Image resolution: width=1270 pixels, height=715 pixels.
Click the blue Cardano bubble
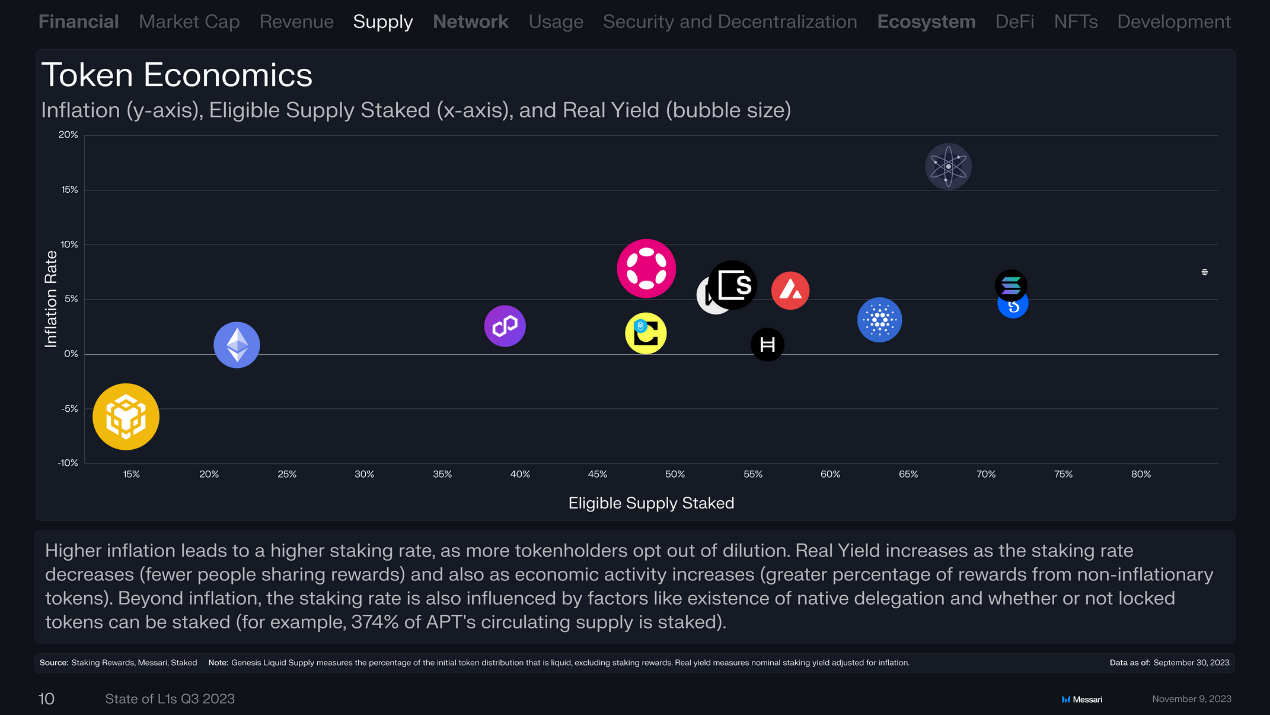(x=880, y=320)
